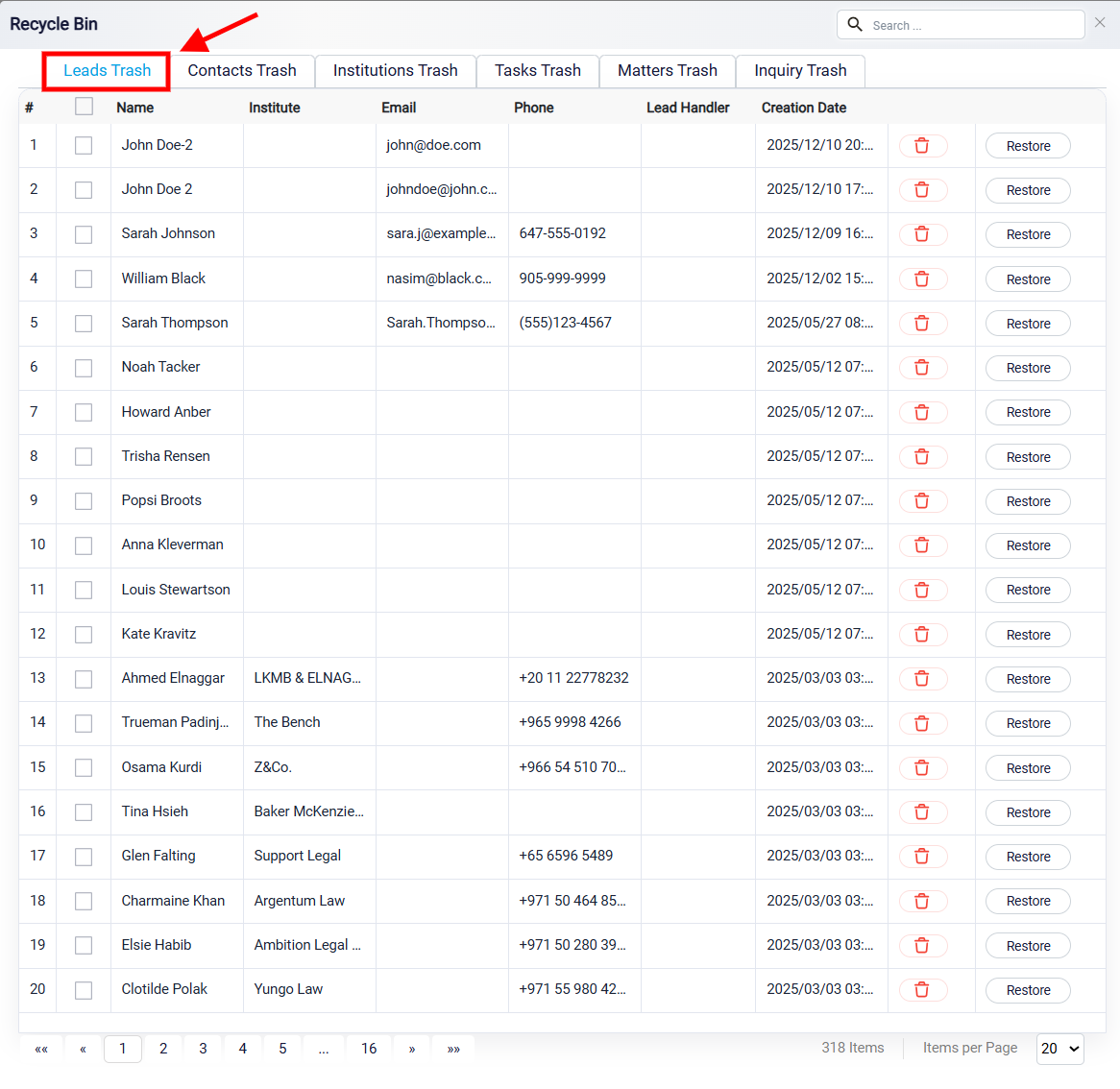Click the trash icon in Noah Tacker's row

[x=922, y=368]
